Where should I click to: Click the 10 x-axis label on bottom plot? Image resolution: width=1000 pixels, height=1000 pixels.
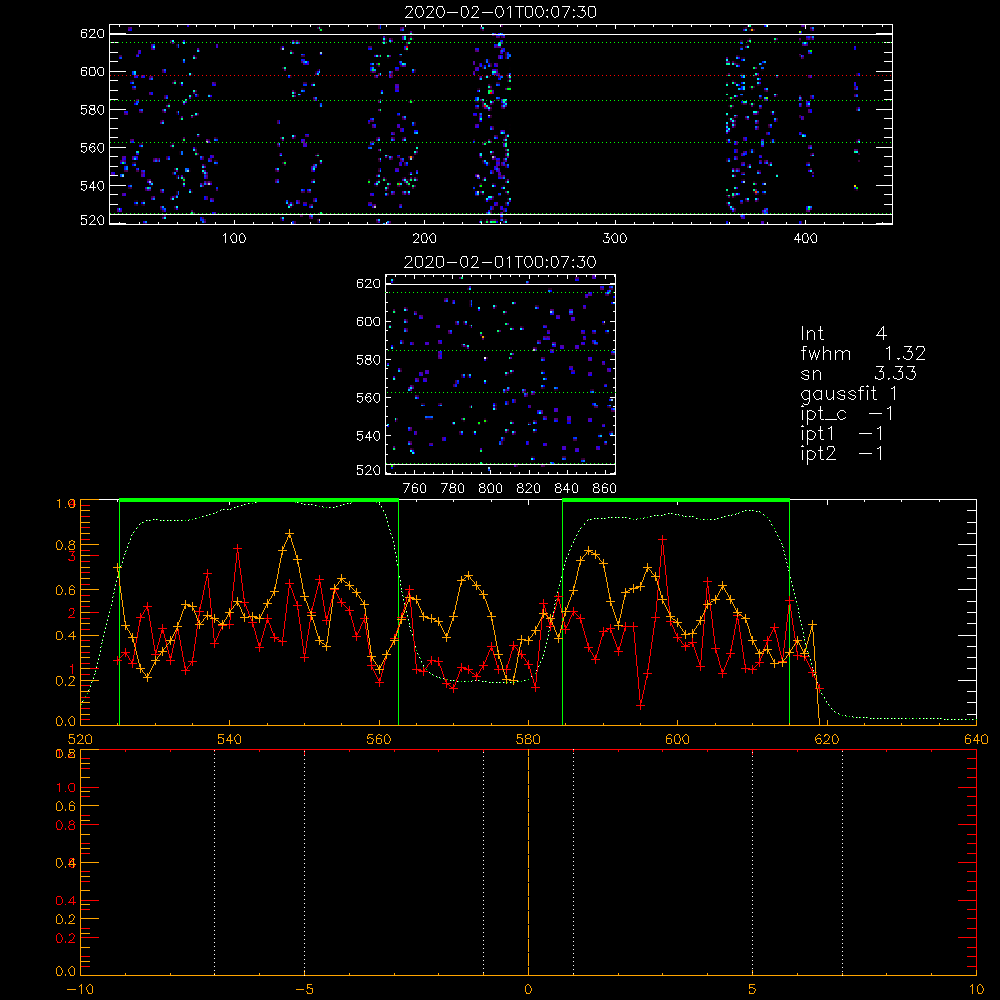click(976, 990)
